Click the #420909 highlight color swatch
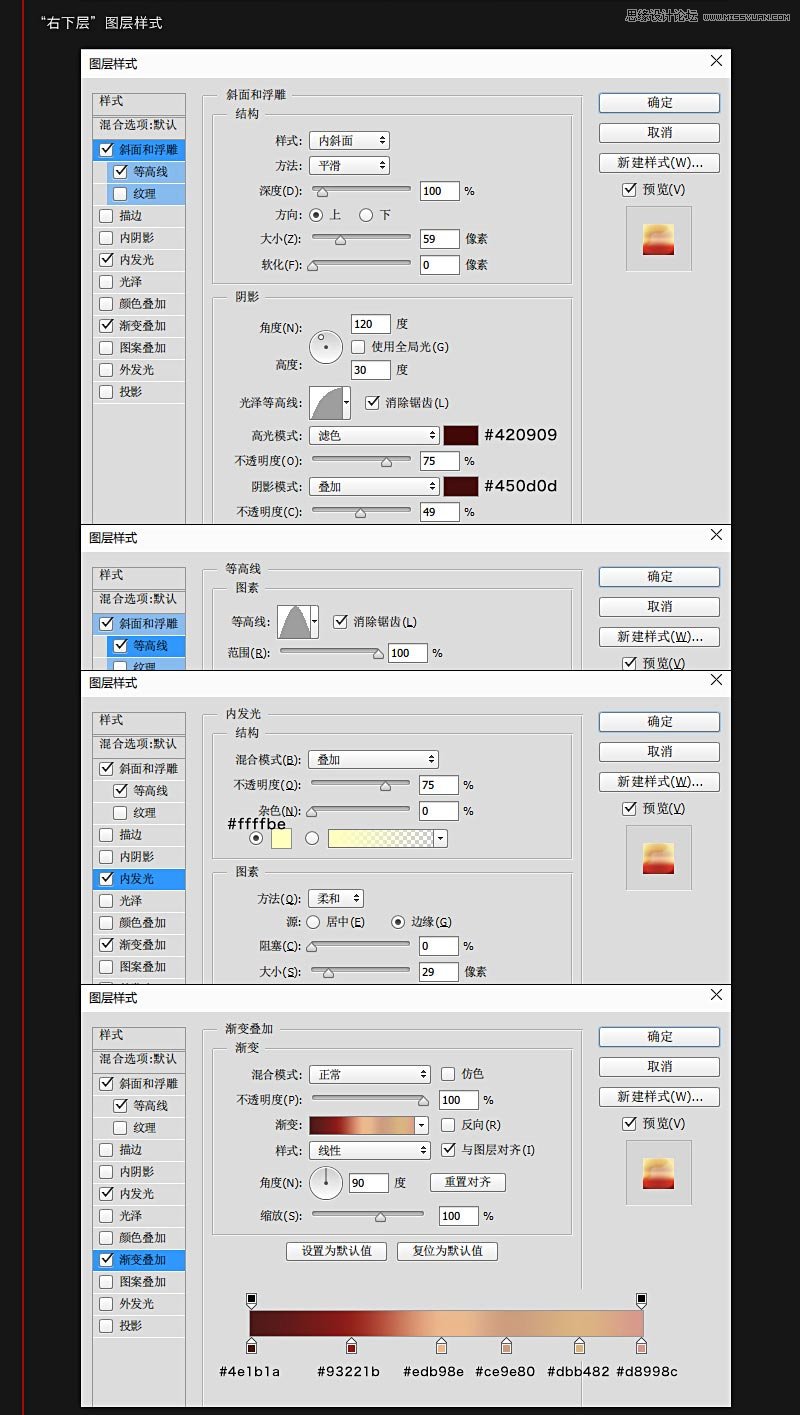The height and width of the screenshot is (1415, 800). pos(461,435)
